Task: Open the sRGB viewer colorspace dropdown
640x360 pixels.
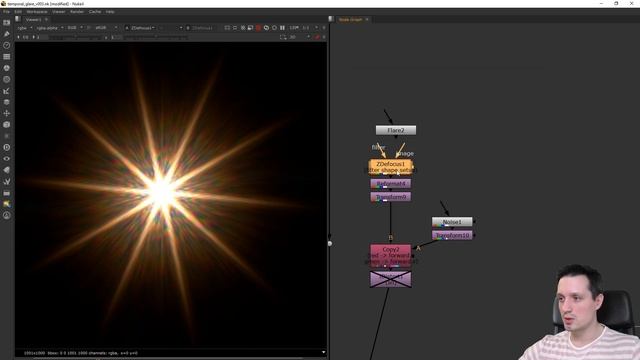Action: point(106,28)
